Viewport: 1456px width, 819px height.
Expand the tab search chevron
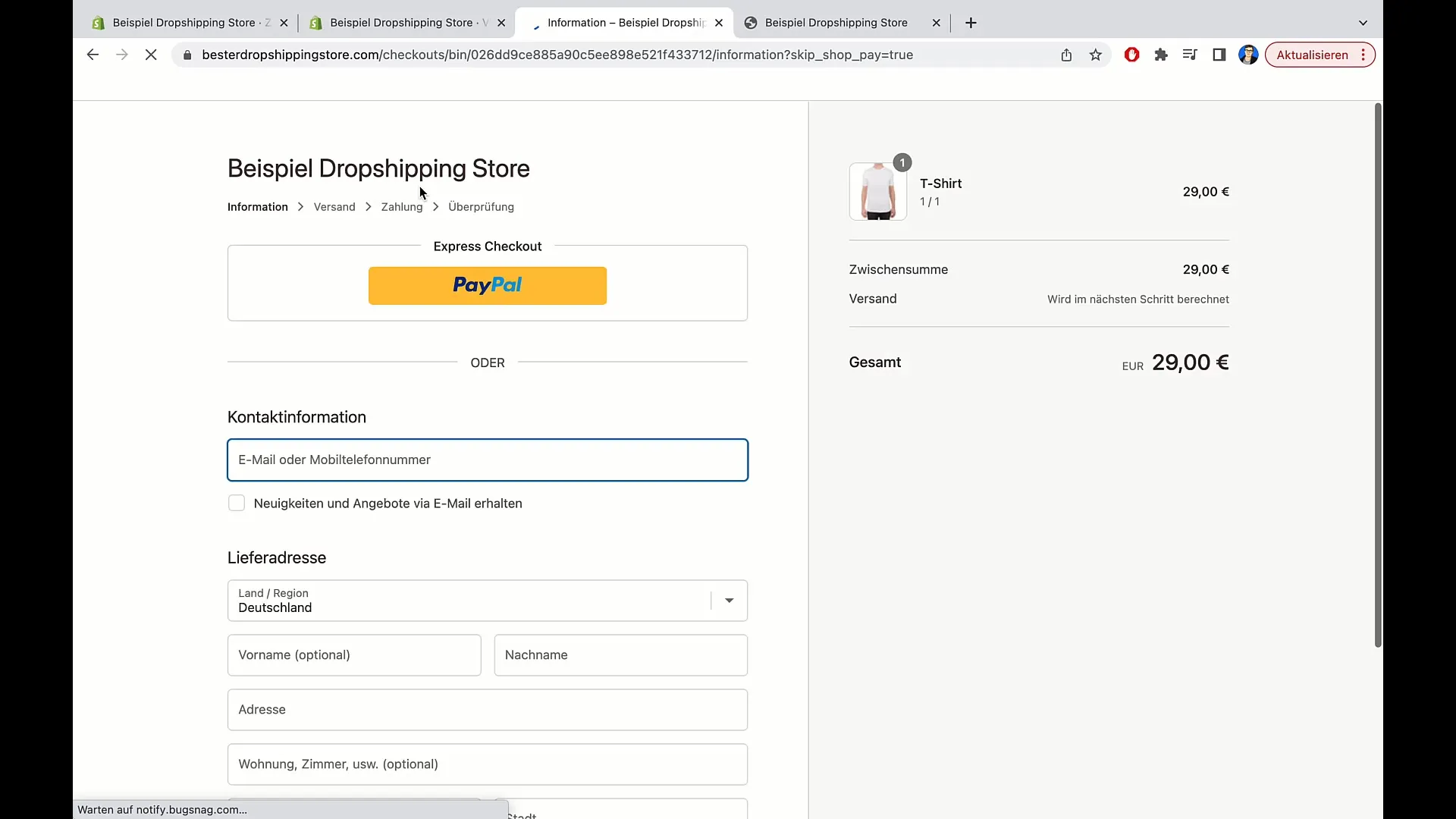click(x=1363, y=23)
